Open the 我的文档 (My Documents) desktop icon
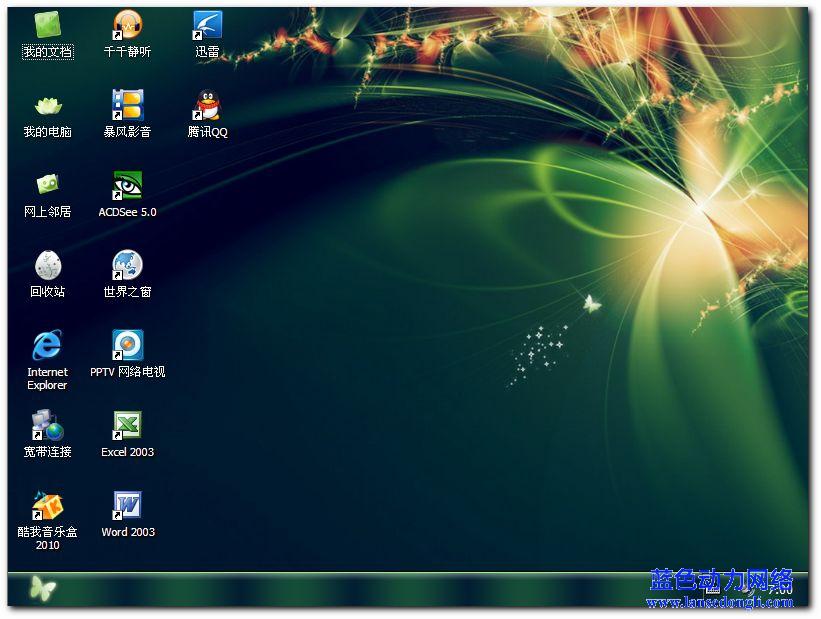821x619 pixels. pos(47,25)
